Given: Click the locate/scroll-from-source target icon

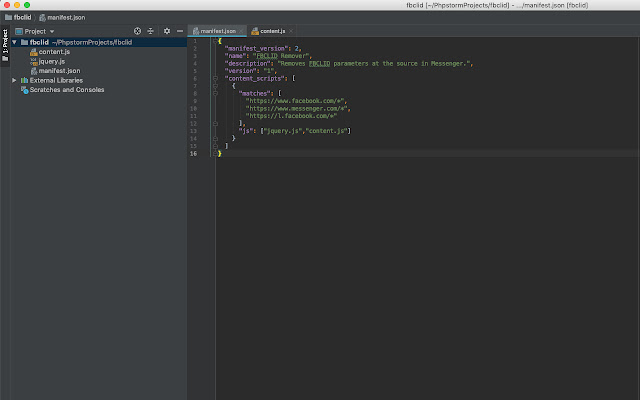Looking at the screenshot, I should [x=138, y=31].
